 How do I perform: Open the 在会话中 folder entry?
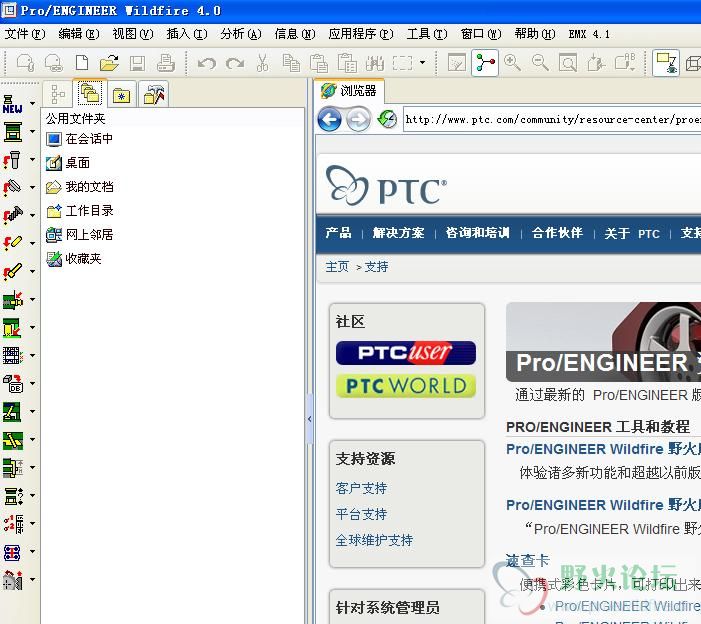[80, 139]
